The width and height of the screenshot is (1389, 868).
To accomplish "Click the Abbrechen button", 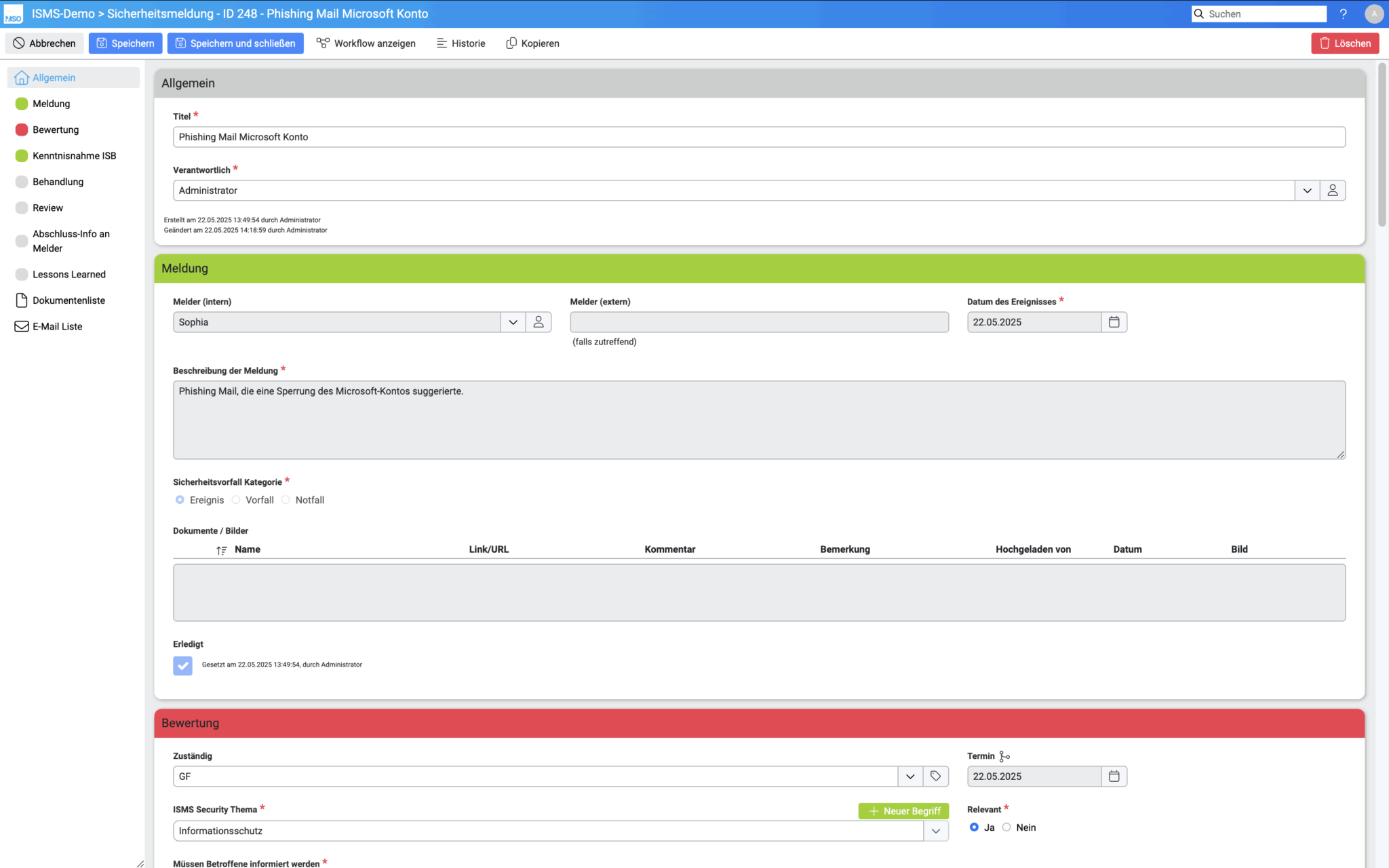I will click(x=45, y=43).
